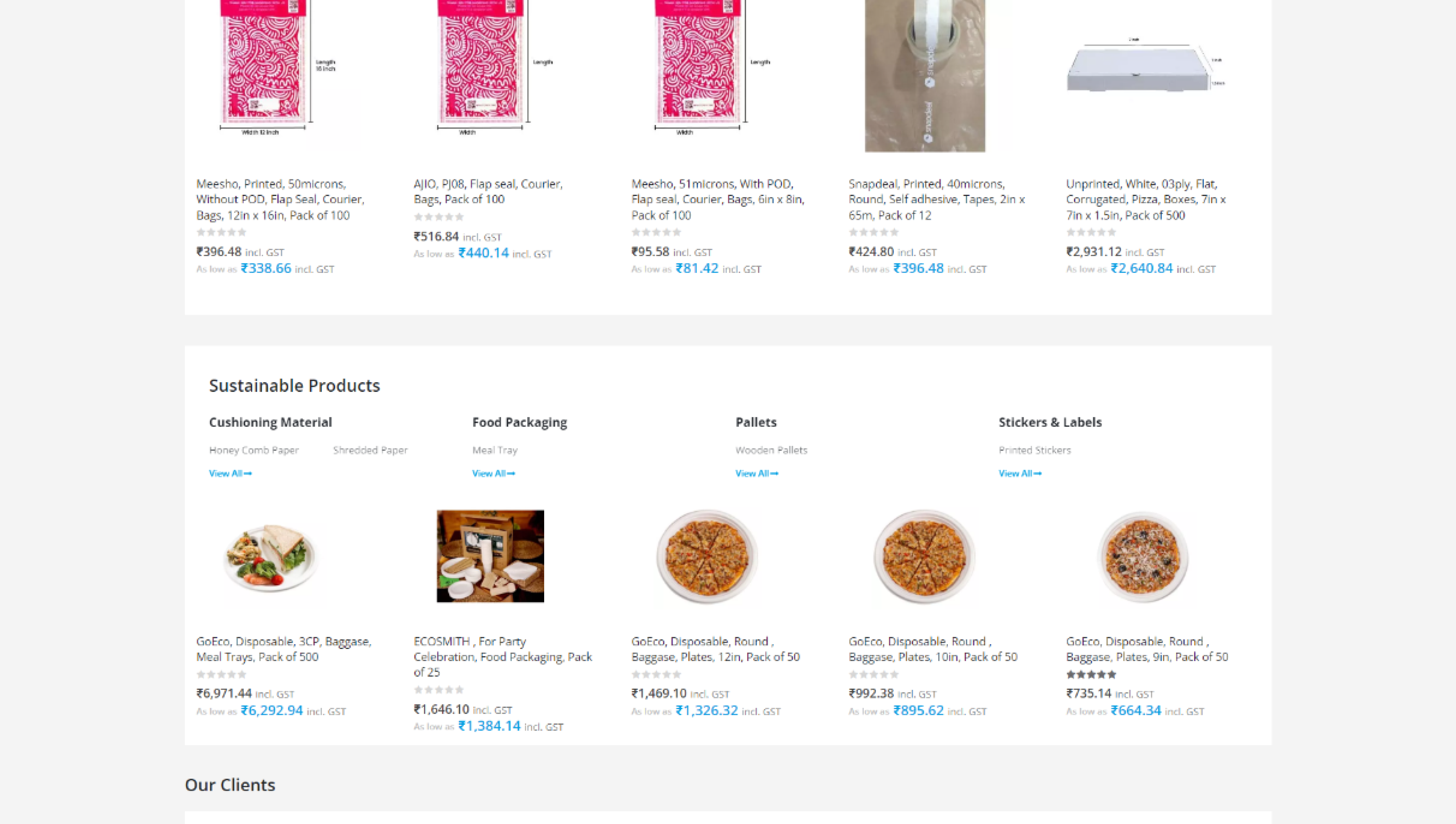The height and width of the screenshot is (824, 1456).
Task: Open the Snapdeal tape product image
Action: [925, 76]
